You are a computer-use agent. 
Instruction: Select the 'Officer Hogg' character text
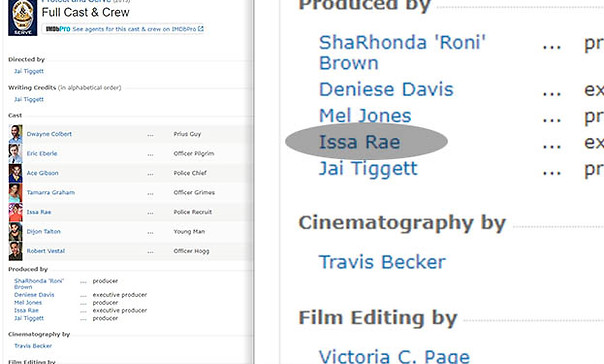coord(191,251)
